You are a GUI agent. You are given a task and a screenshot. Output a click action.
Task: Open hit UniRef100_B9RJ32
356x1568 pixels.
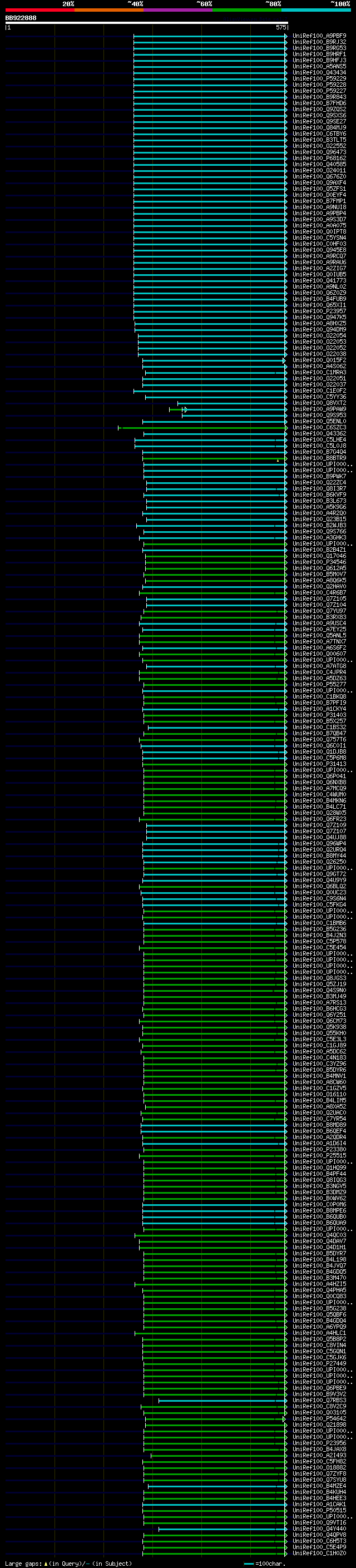pos(319,42)
